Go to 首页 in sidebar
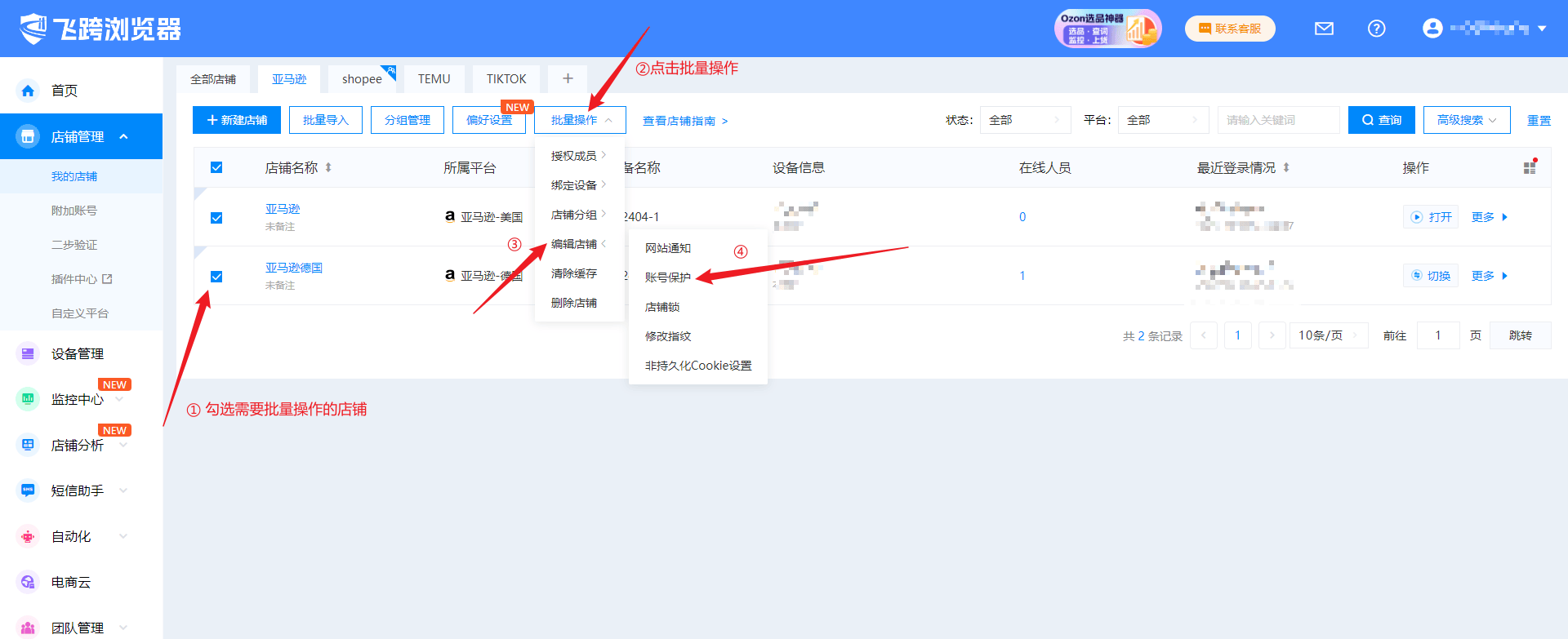 click(x=65, y=91)
